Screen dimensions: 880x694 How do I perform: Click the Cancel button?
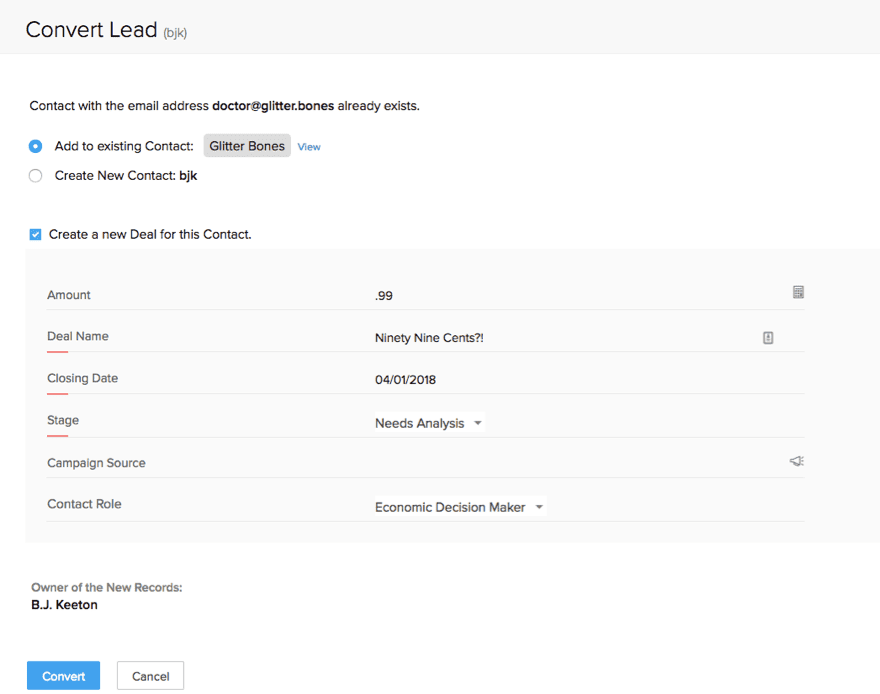pyautogui.click(x=150, y=675)
